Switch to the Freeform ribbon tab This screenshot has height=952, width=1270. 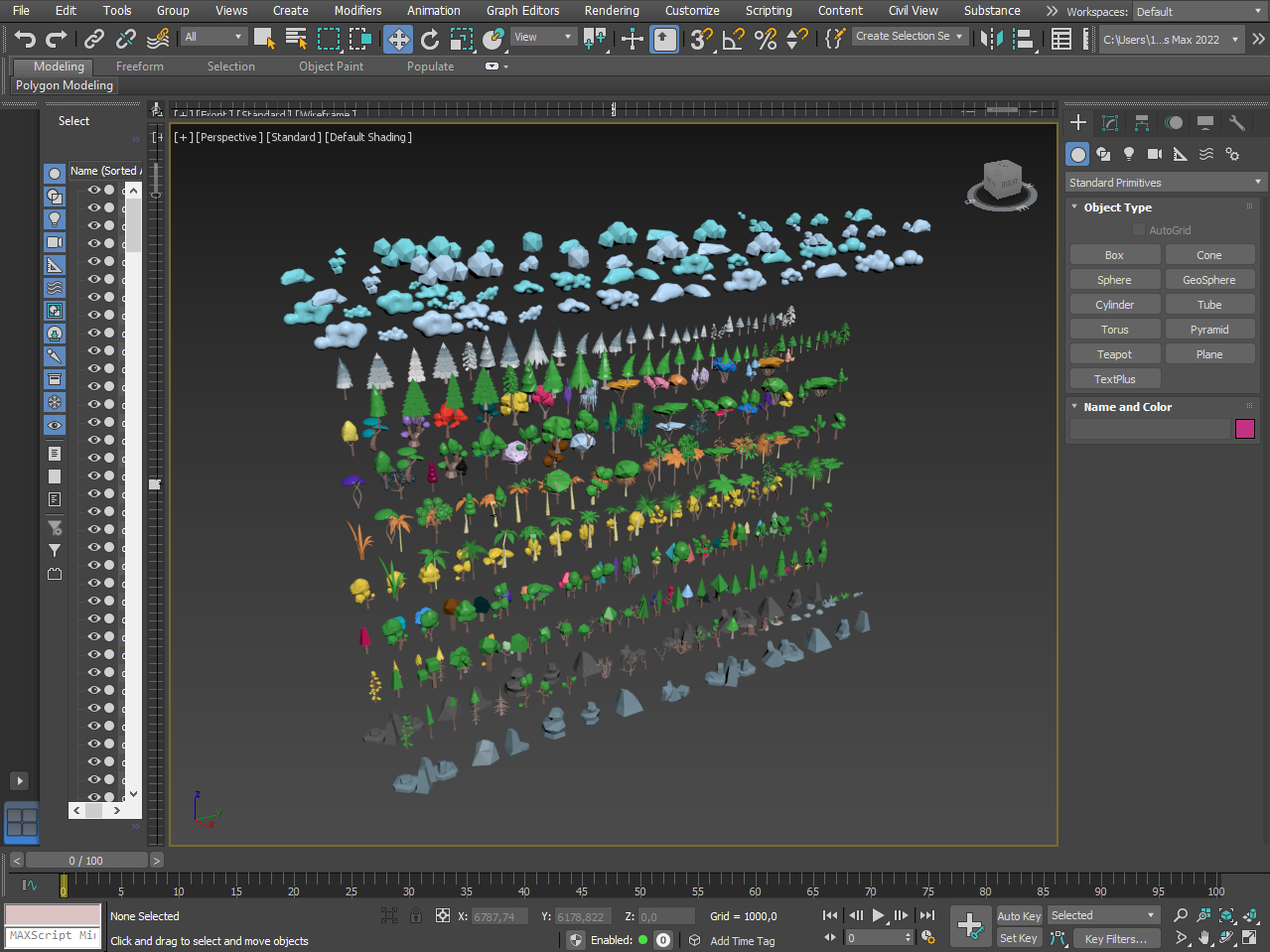[140, 67]
